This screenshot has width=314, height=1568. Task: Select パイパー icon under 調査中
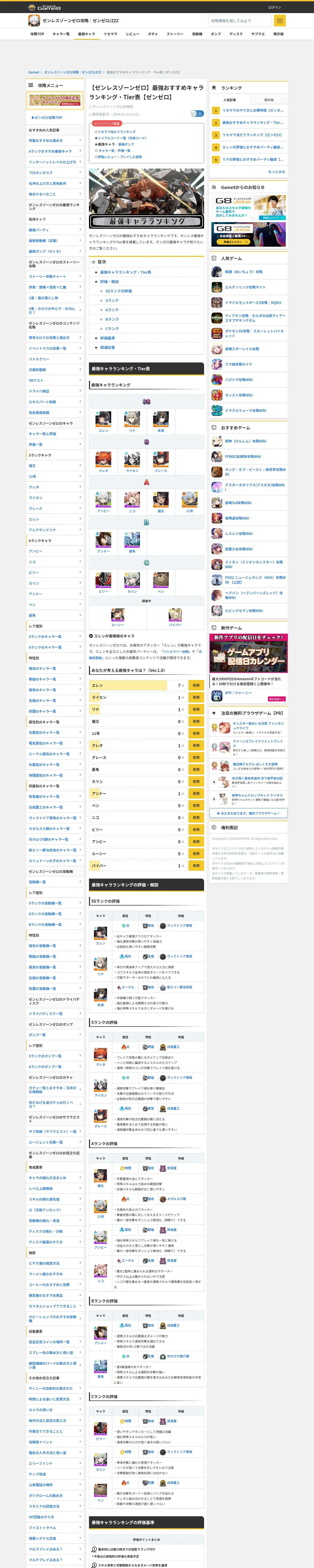[x=175, y=615]
